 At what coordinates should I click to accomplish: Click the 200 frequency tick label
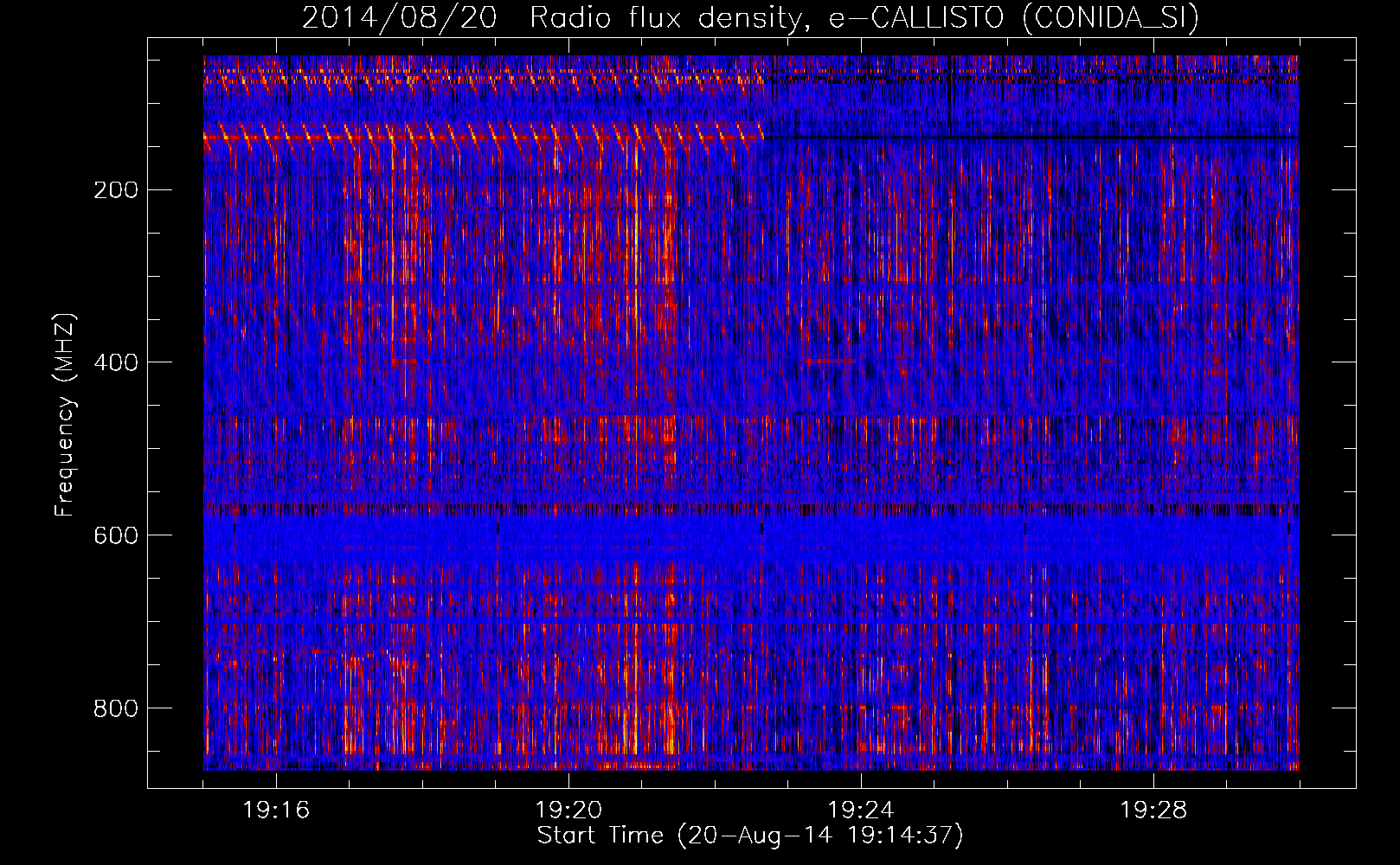[116, 190]
